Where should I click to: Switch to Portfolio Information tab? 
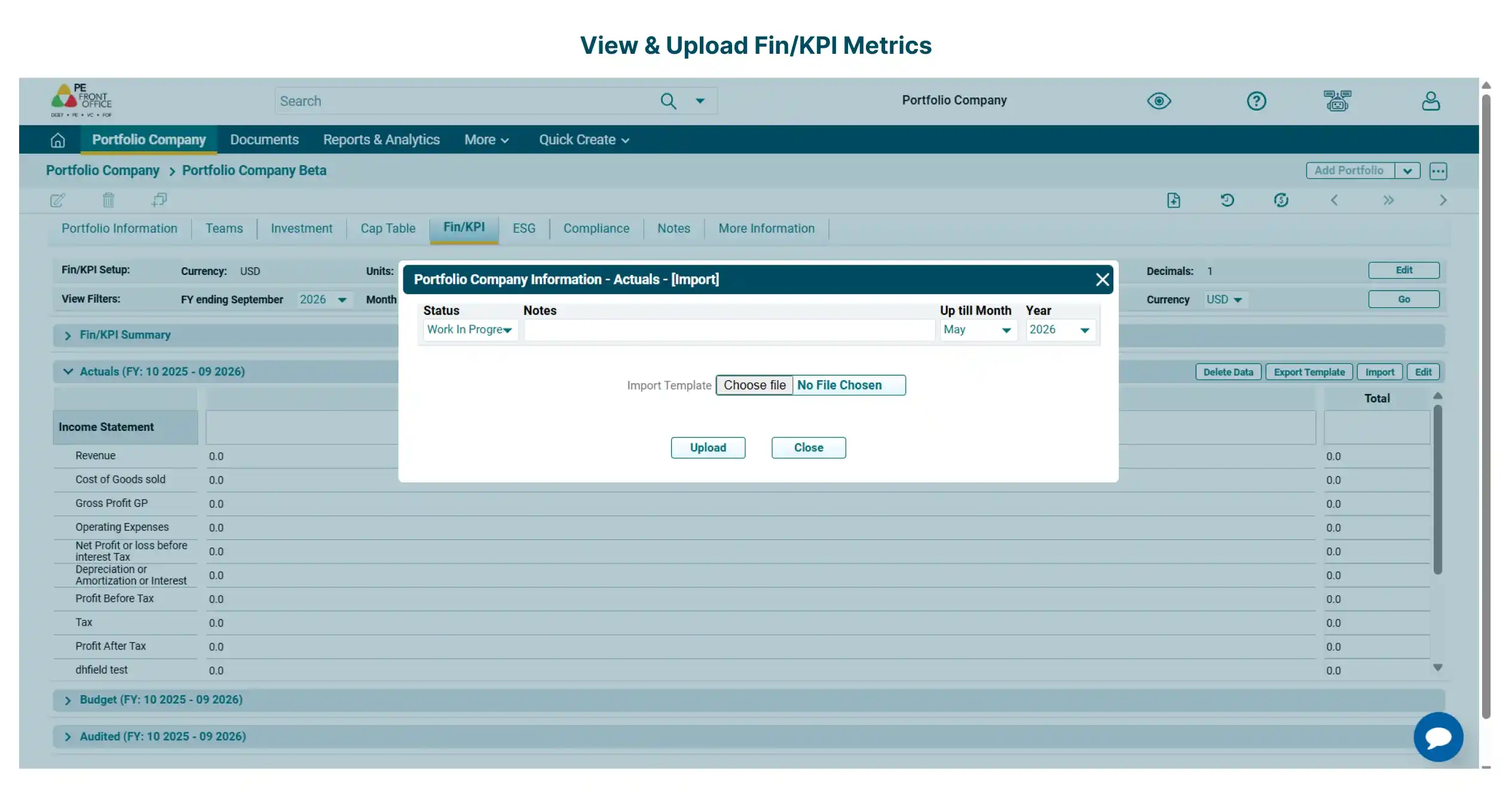coord(120,228)
